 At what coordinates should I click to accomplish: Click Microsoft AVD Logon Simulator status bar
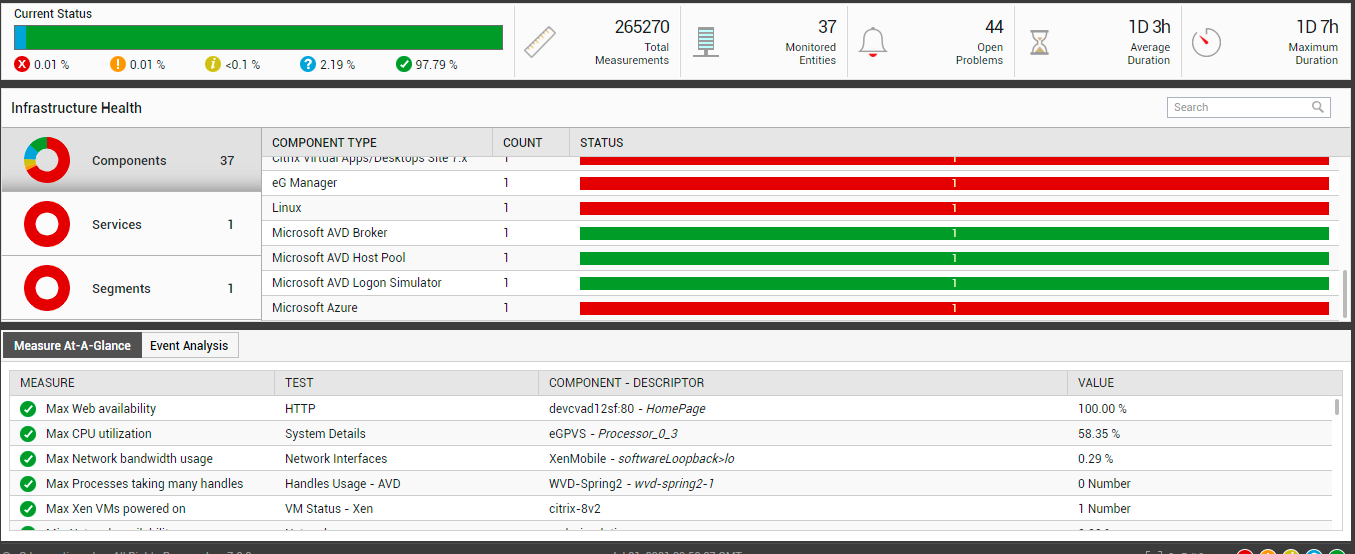click(954, 283)
